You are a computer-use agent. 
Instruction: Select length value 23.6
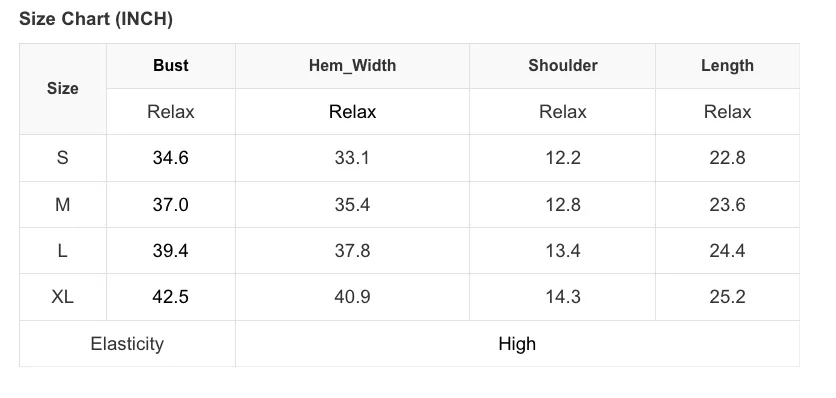[x=727, y=204]
